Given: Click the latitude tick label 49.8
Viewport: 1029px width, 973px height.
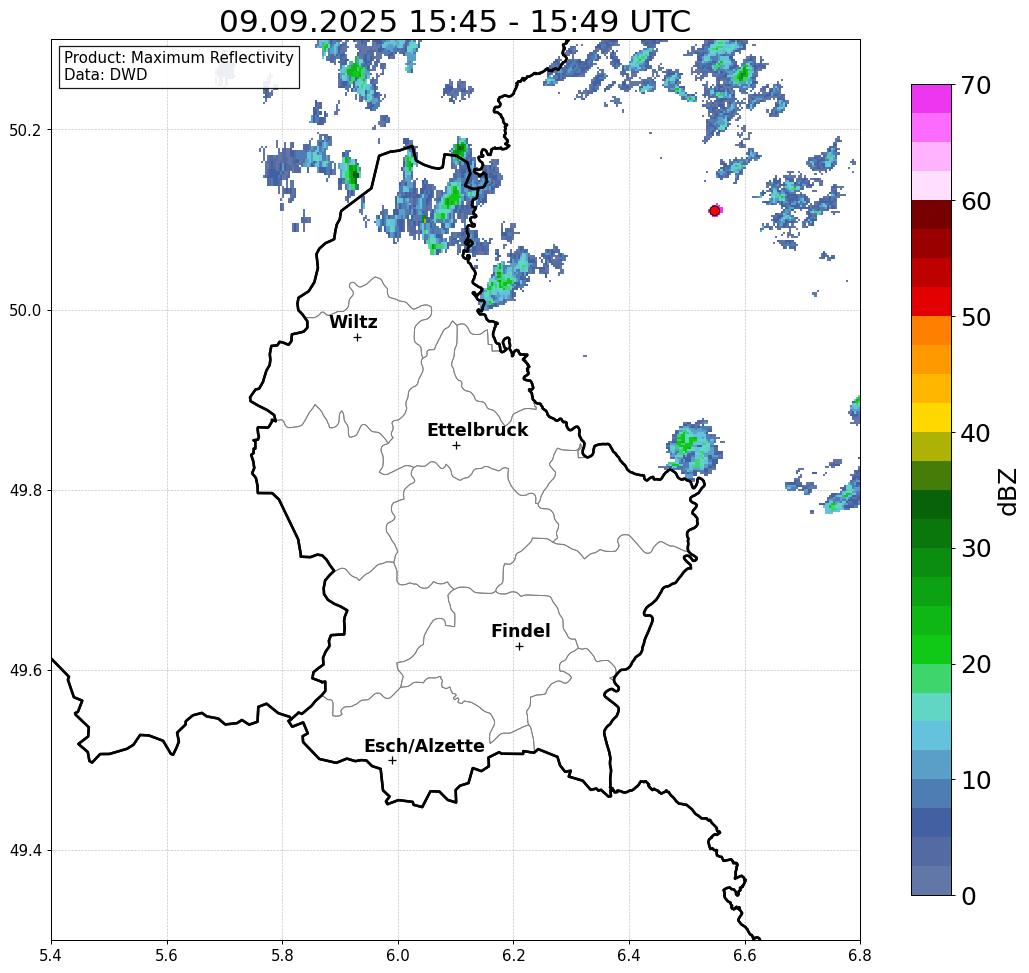Looking at the screenshot, I should click(25, 490).
